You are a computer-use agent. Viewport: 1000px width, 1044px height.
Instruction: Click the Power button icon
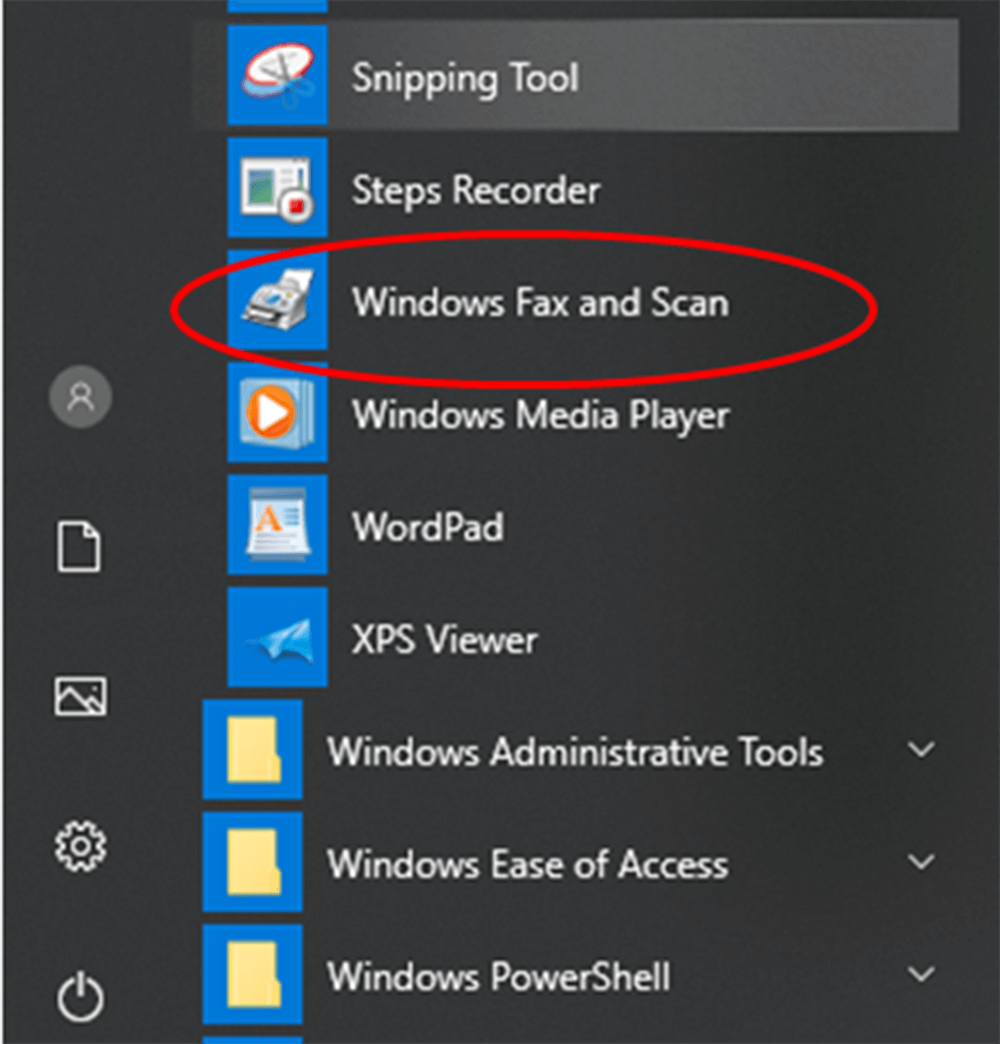pyautogui.click(x=80, y=996)
